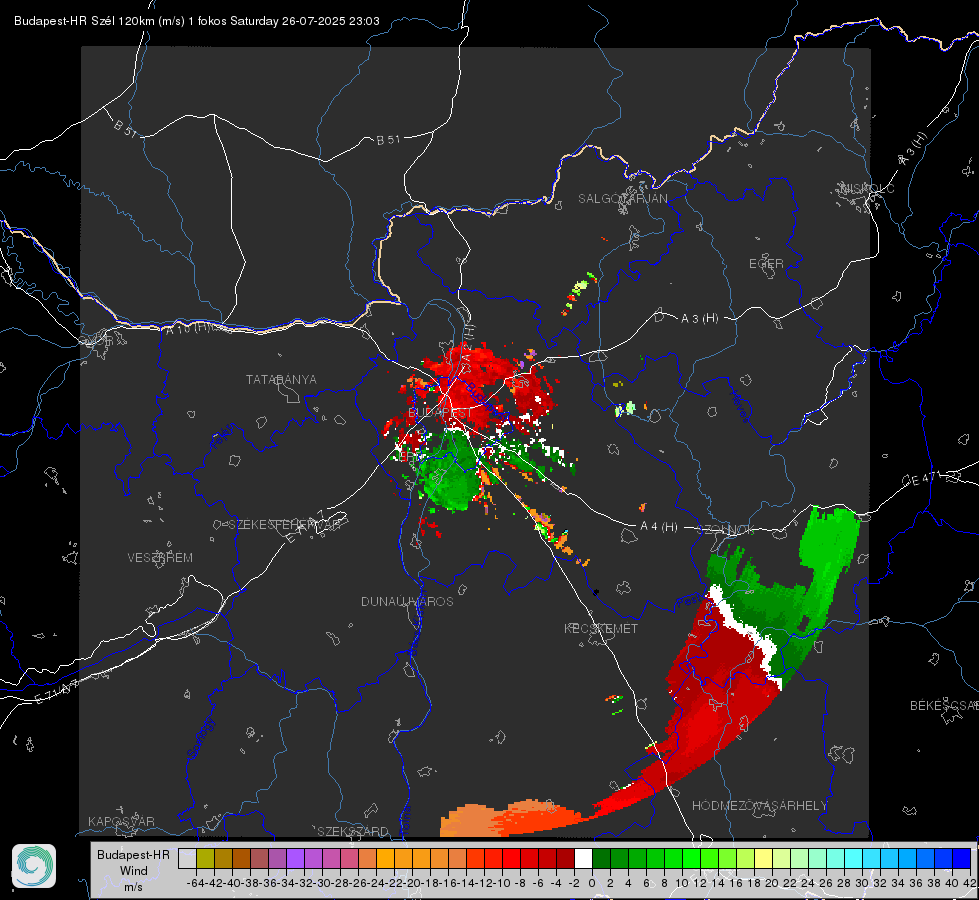Click the BUDAPEST city label

point(440,413)
